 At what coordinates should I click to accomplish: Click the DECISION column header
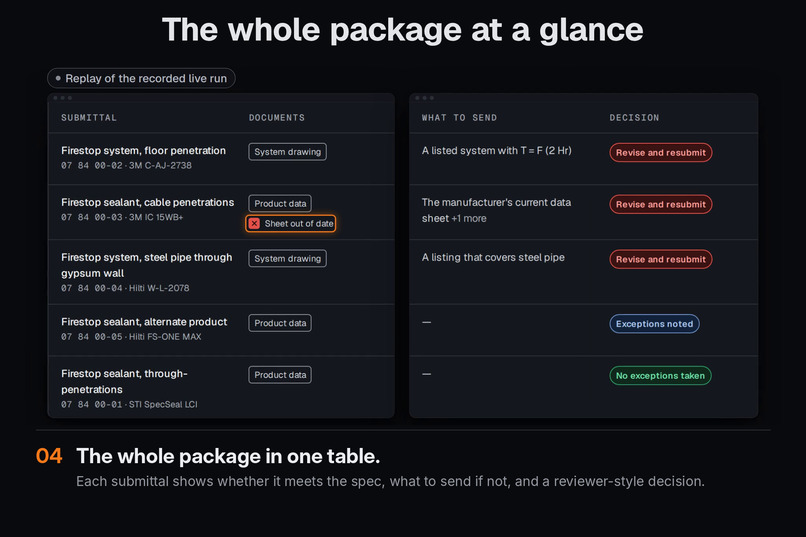pyautogui.click(x=634, y=118)
